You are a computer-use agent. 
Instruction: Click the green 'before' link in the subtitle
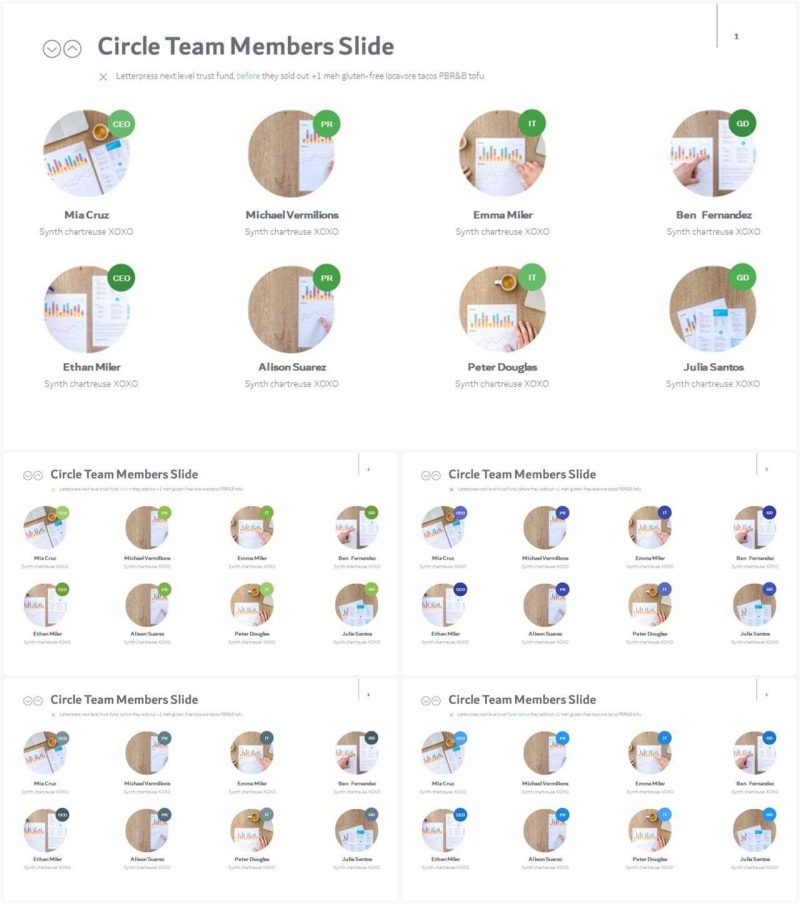click(248, 76)
